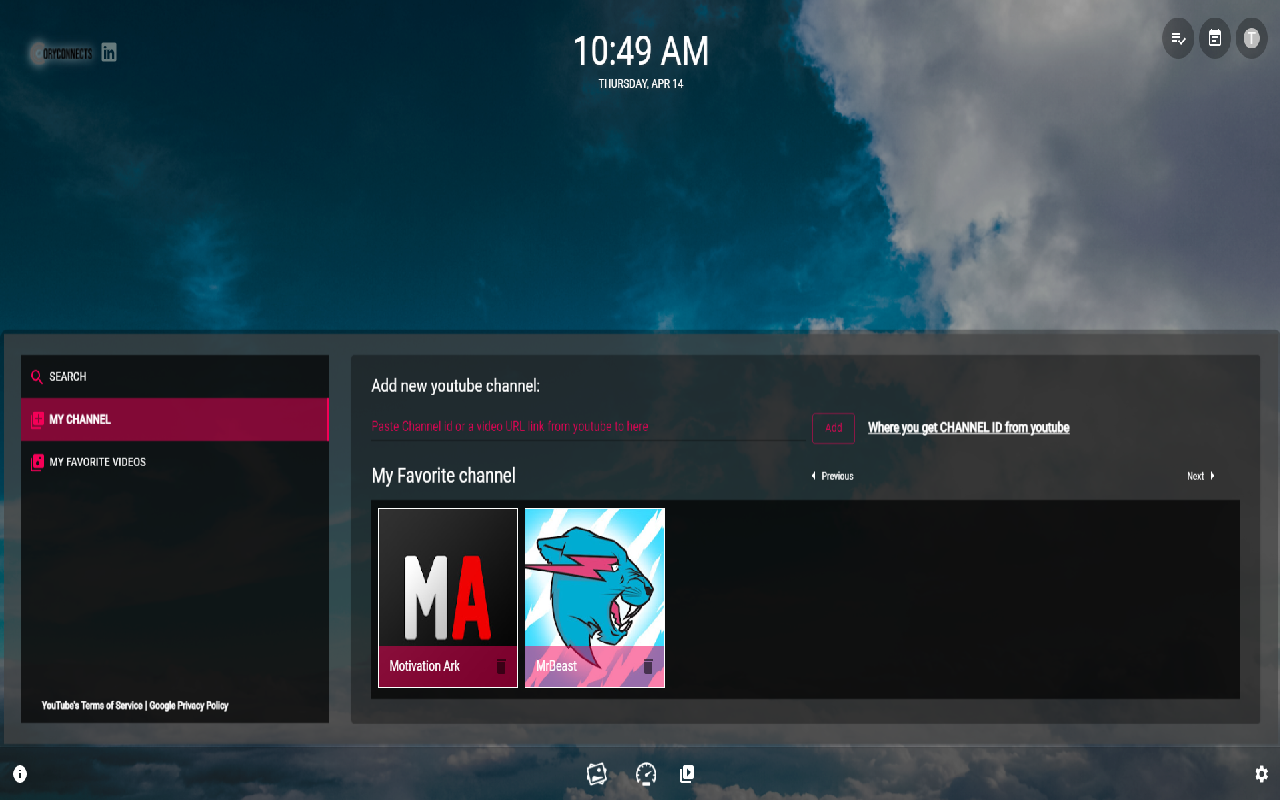Click the Motivation Ark channel name
This screenshot has width=1280, height=800.
425,666
